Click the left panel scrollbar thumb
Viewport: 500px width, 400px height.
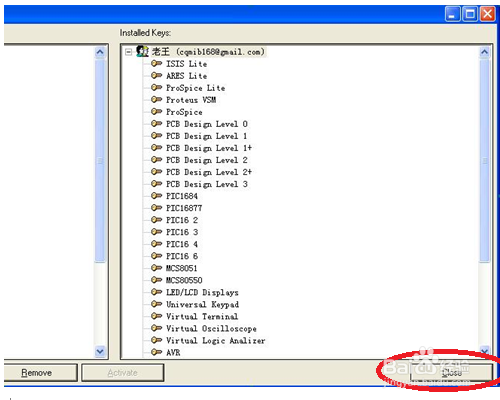(100, 160)
